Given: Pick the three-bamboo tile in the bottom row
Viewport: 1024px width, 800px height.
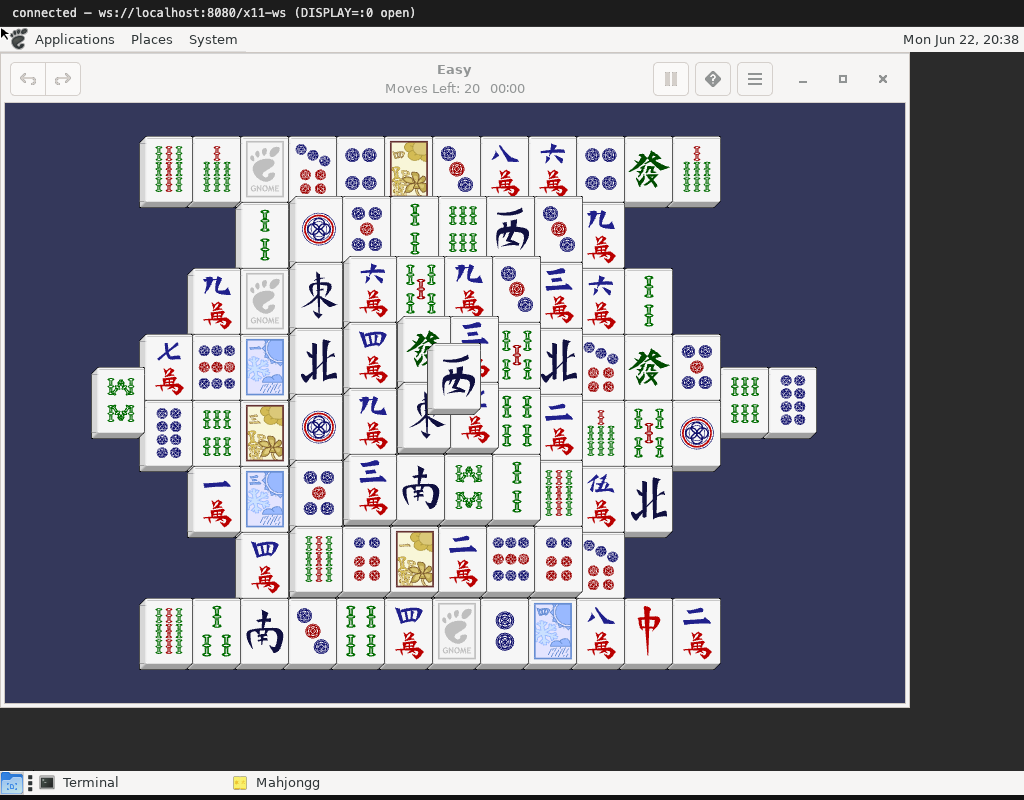Looking at the screenshot, I should (x=216, y=631).
